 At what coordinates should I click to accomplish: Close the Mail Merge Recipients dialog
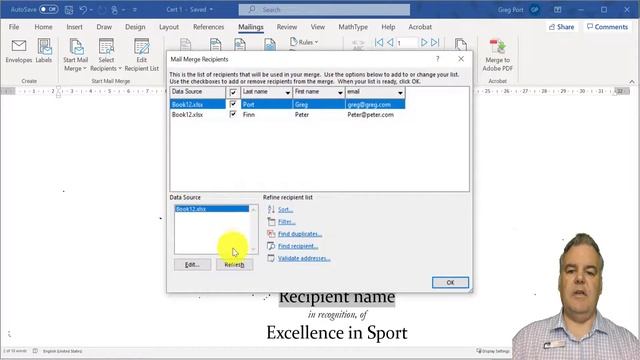point(461,59)
